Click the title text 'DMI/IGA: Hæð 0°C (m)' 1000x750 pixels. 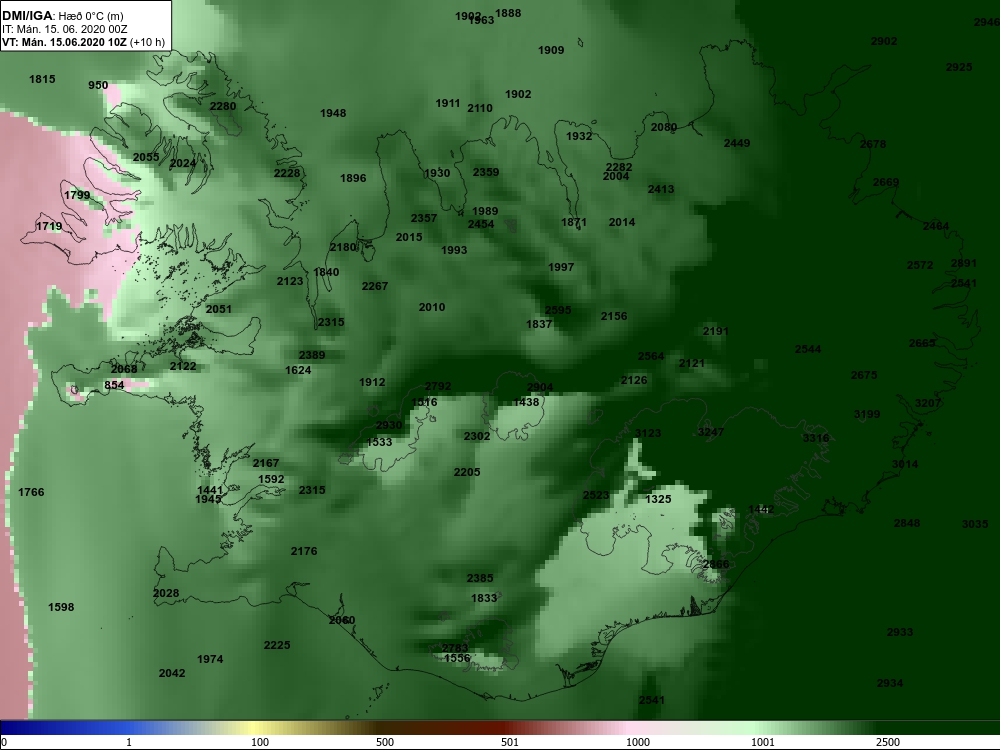[x=62, y=16]
